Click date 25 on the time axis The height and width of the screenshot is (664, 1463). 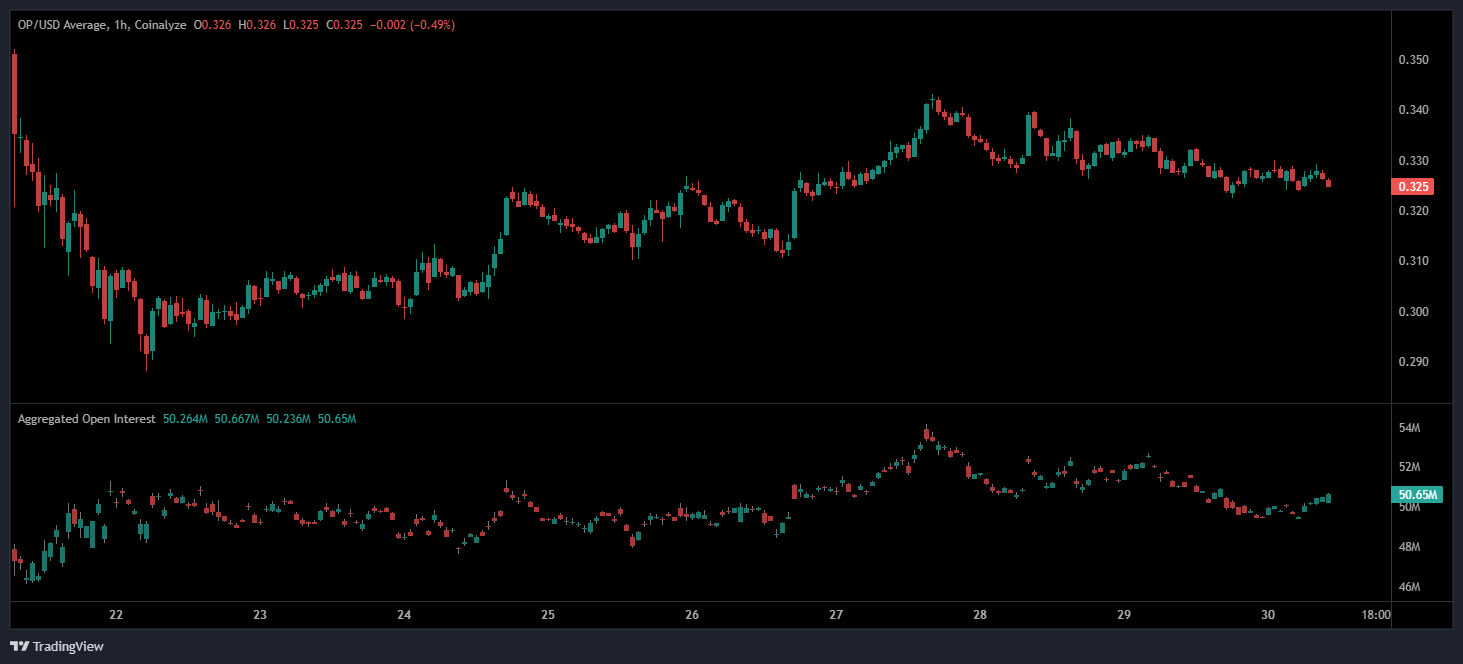point(548,615)
